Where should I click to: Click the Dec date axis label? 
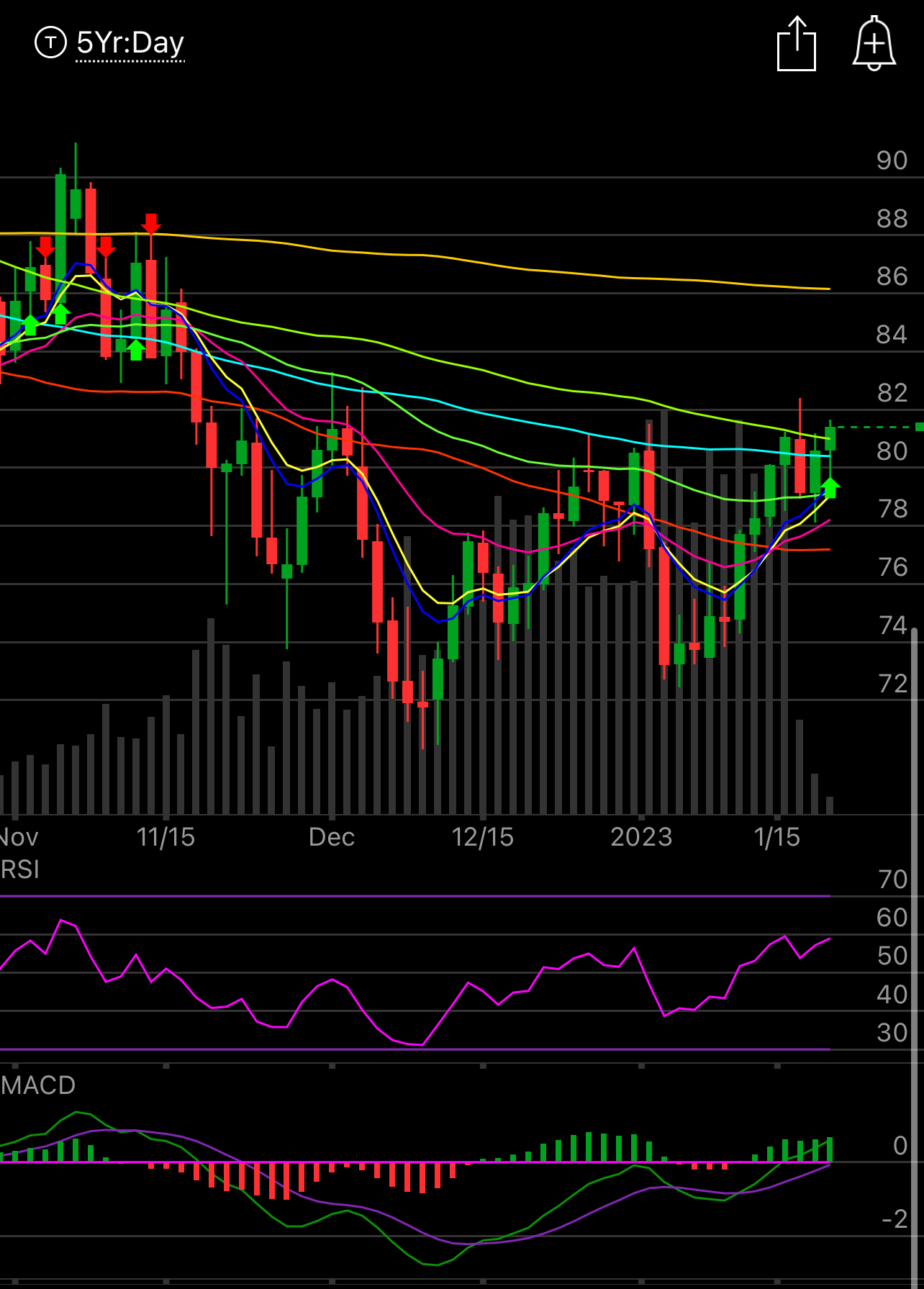[x=332, y=837]
